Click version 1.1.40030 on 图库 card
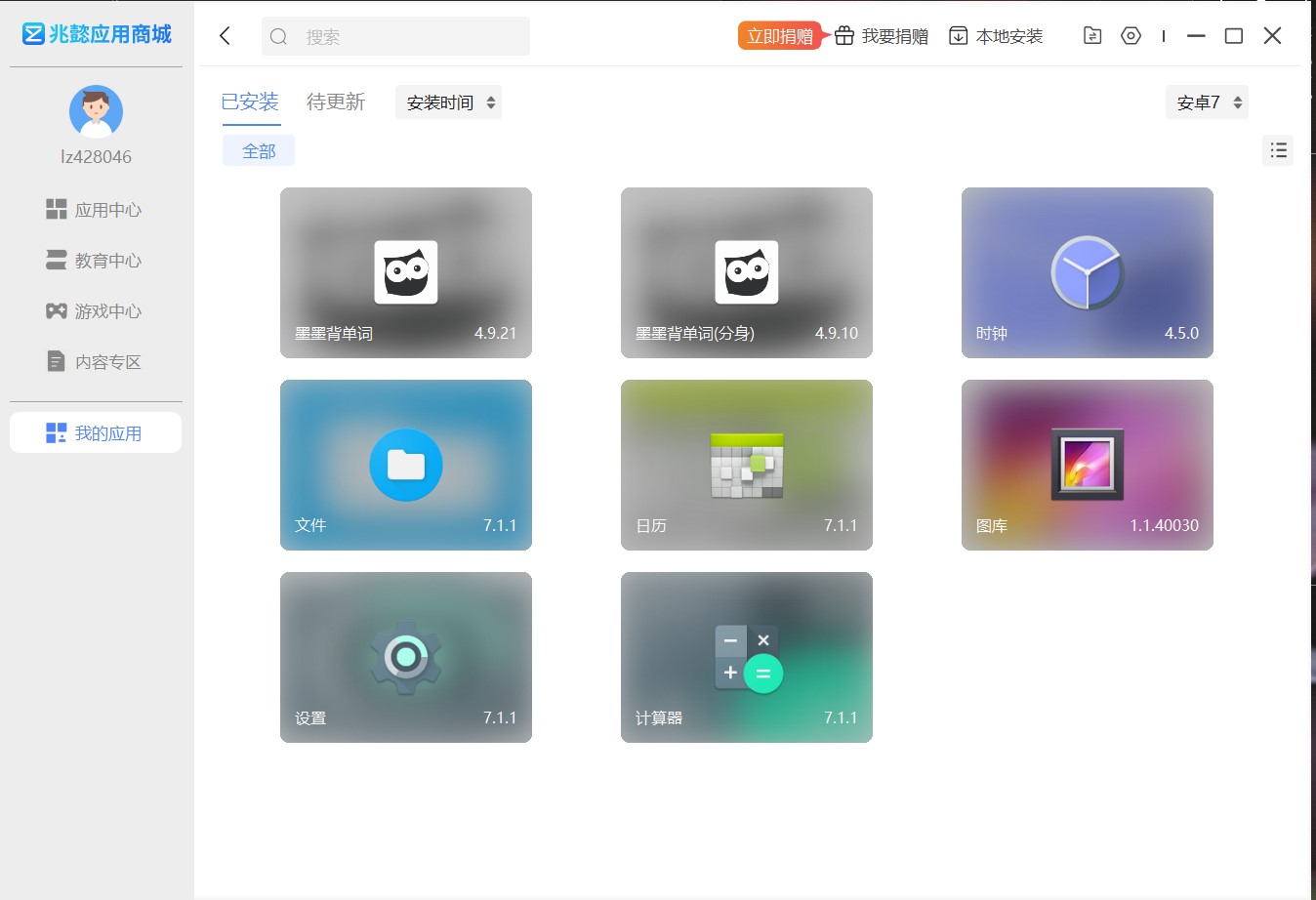 click(1164, 525)
